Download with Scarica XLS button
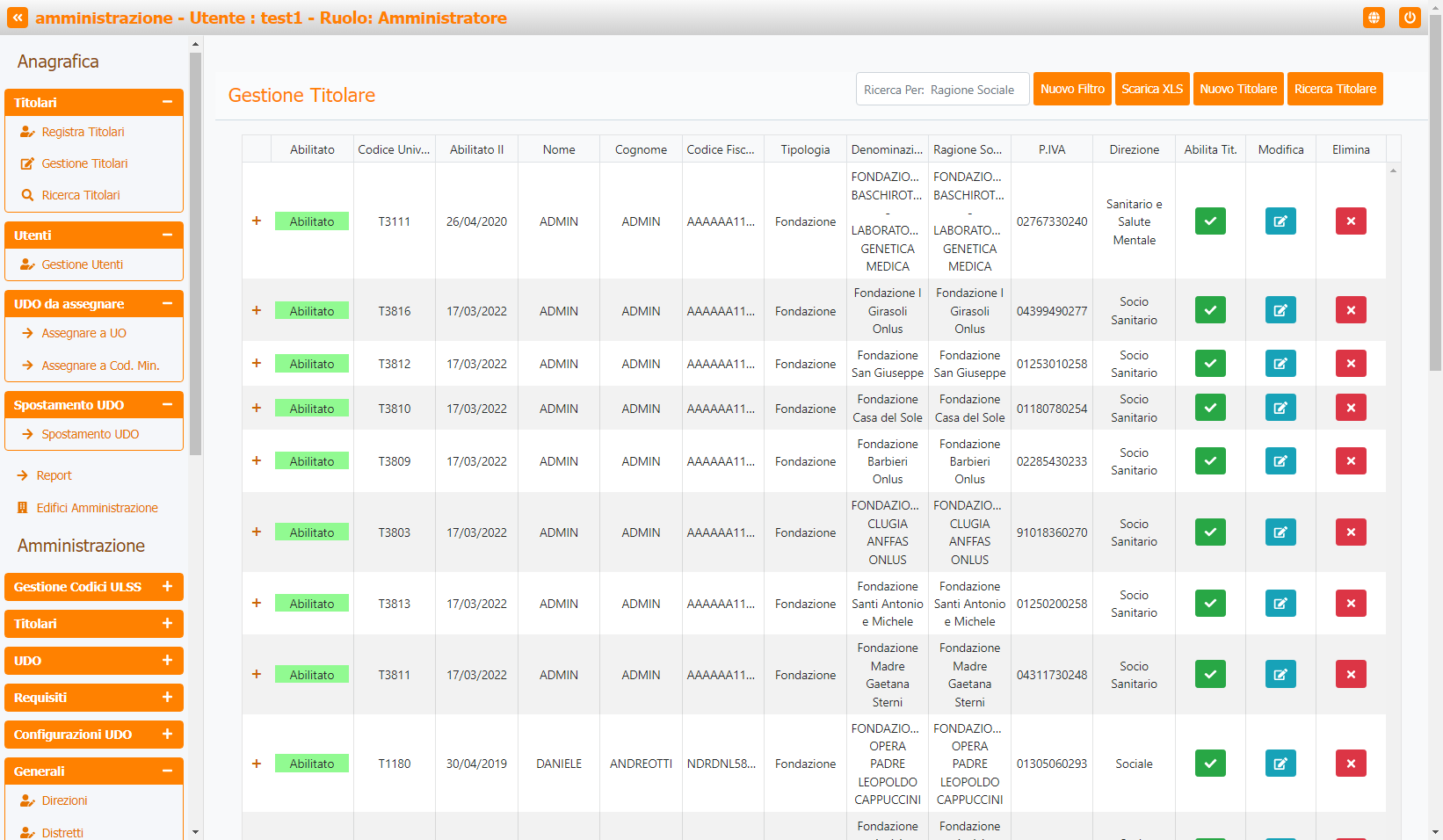Screen dimensions: 1443x840 [x=1152, y=89]
